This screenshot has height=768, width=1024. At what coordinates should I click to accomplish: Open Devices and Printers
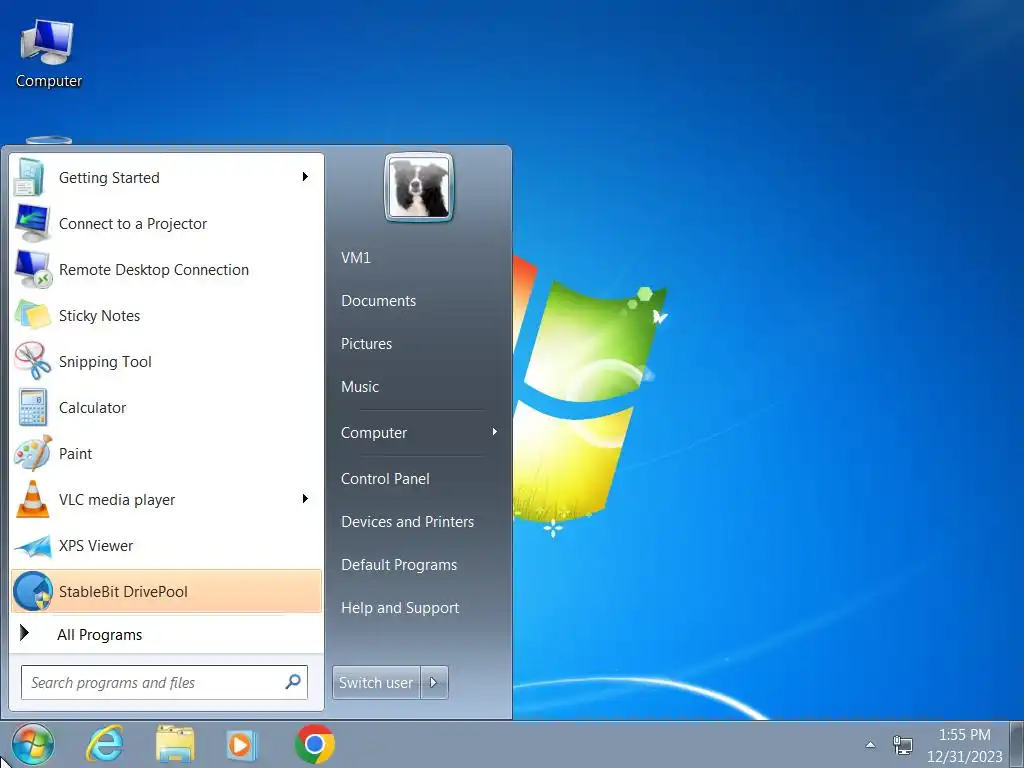[408, 522]
